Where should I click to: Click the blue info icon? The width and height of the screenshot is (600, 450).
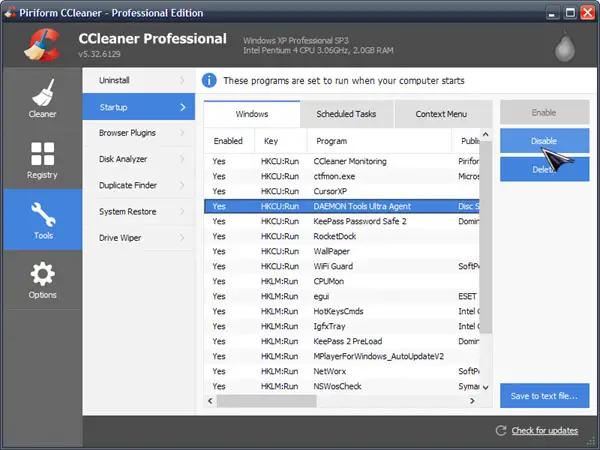pos(209,80)
